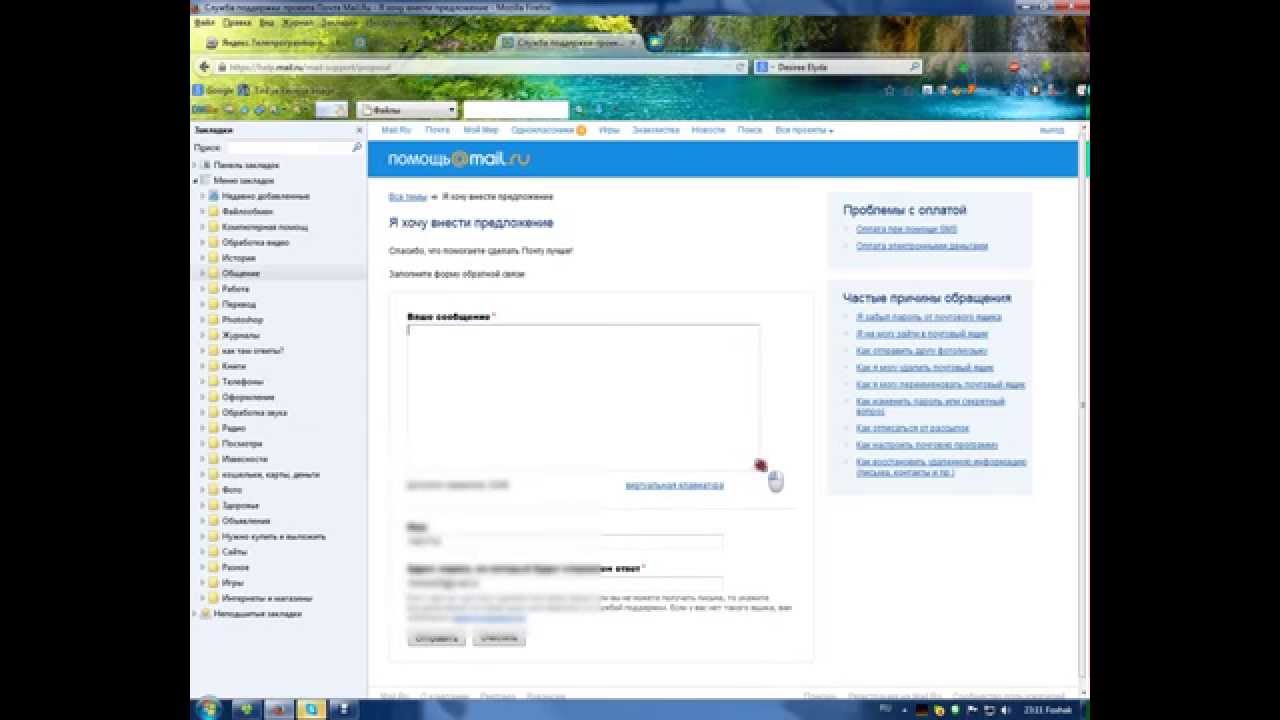Open the Файлы dropdown in toolbar

click(407, 110)
